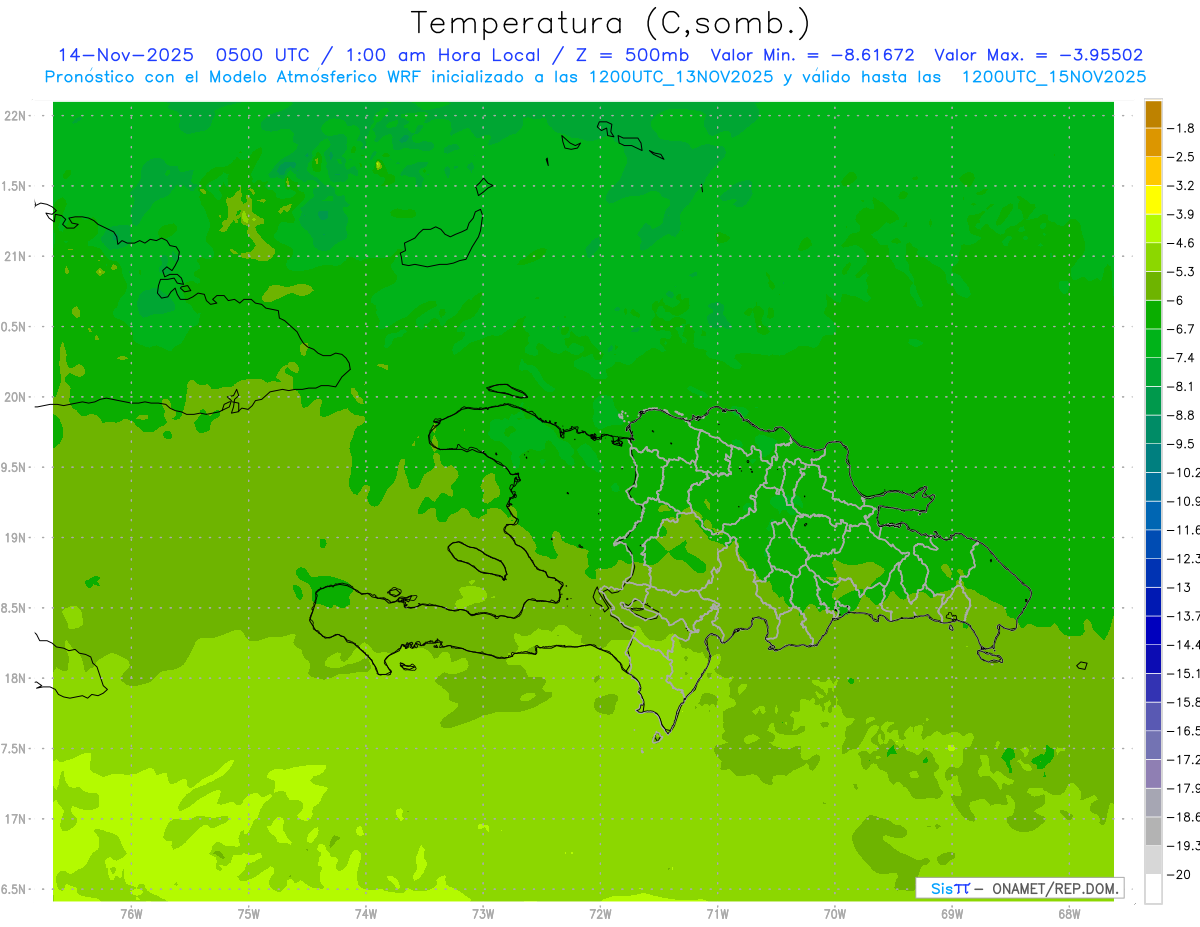This screenshot has height=927, width=1200.
Task: Pick the white swatch at color bar bottom
Action: click(x=1153, y=889)
